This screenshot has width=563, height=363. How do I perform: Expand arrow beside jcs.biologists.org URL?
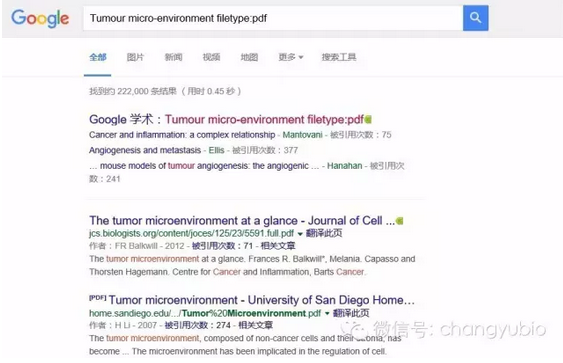(x=300, y=234)
